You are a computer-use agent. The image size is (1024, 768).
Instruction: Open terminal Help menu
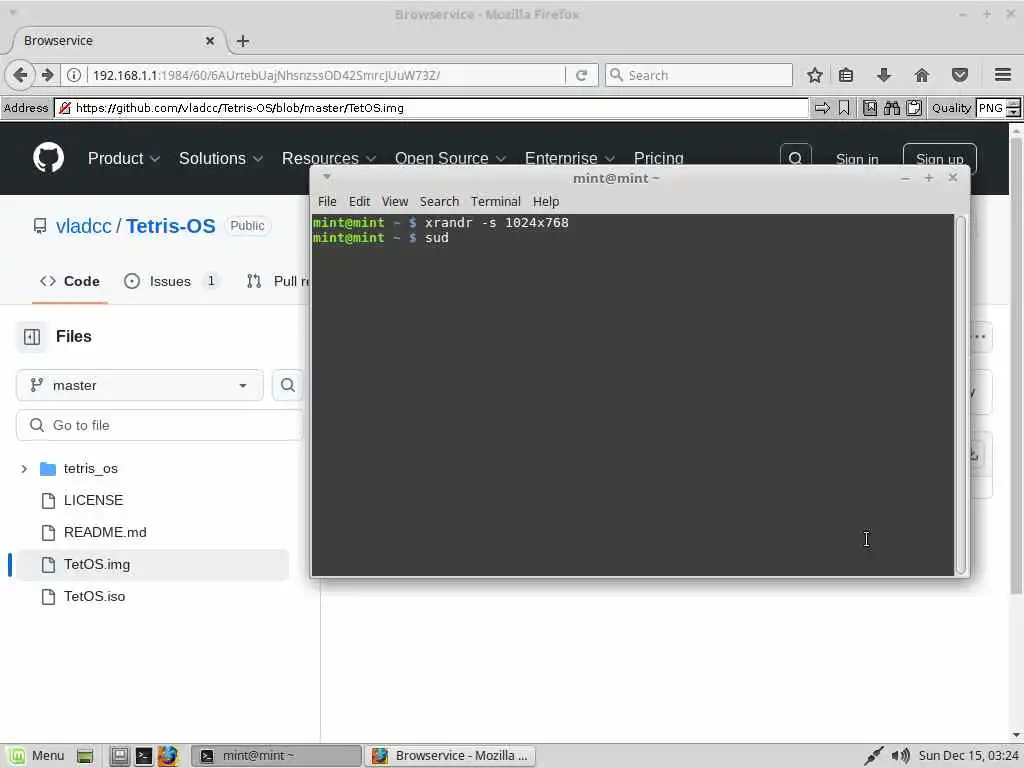coord(546,201)
